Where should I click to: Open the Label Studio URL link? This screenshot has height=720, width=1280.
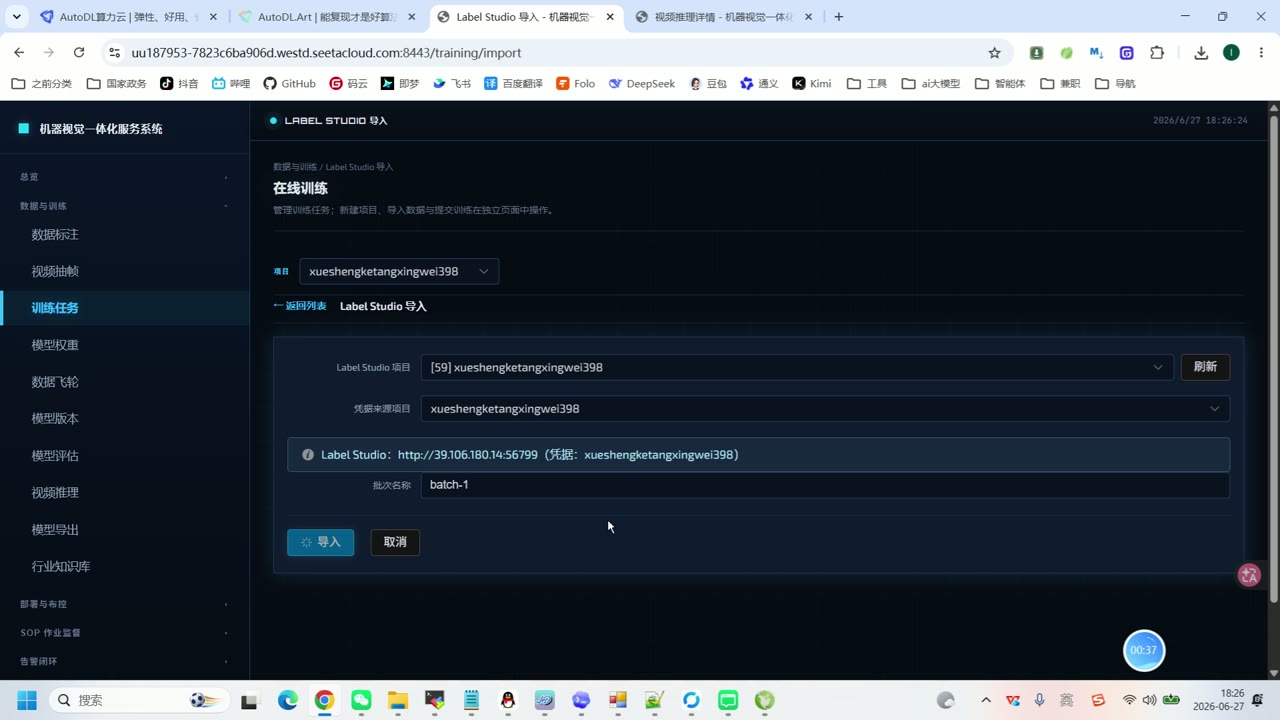coord(467,455)
